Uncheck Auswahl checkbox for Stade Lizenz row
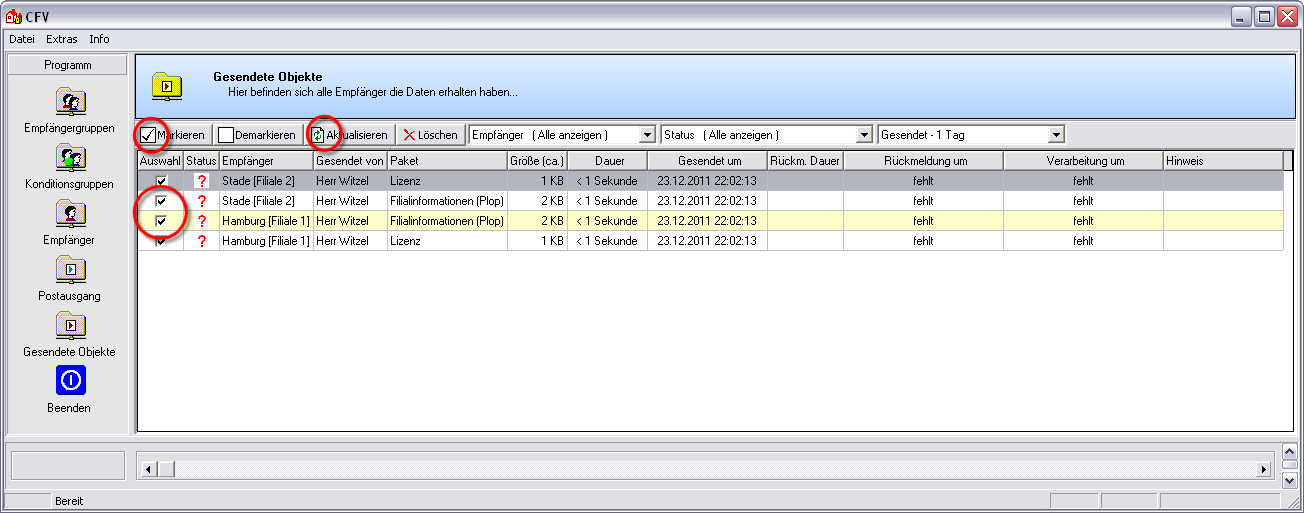Screen dimensions: 1304x513 [161, 181]
